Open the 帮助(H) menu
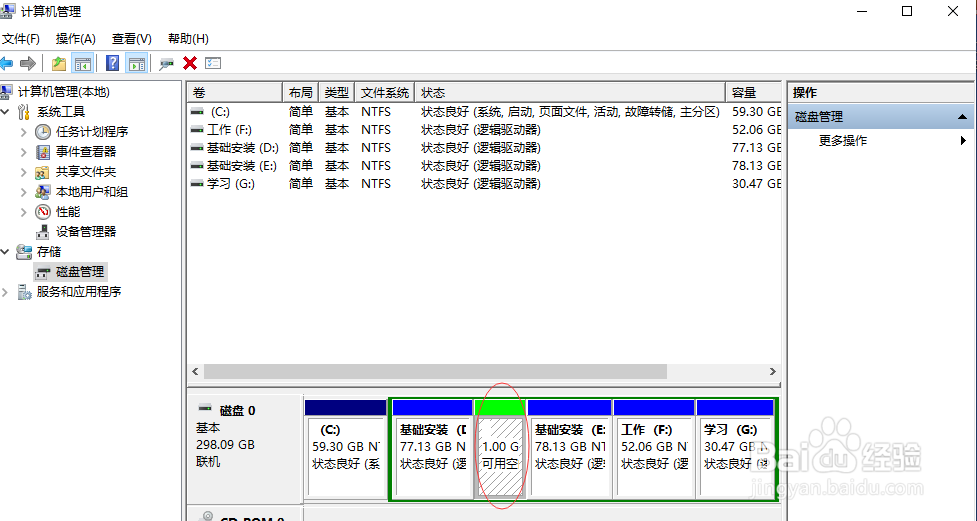Screen dimensions: 977x521 click(188, 39)
